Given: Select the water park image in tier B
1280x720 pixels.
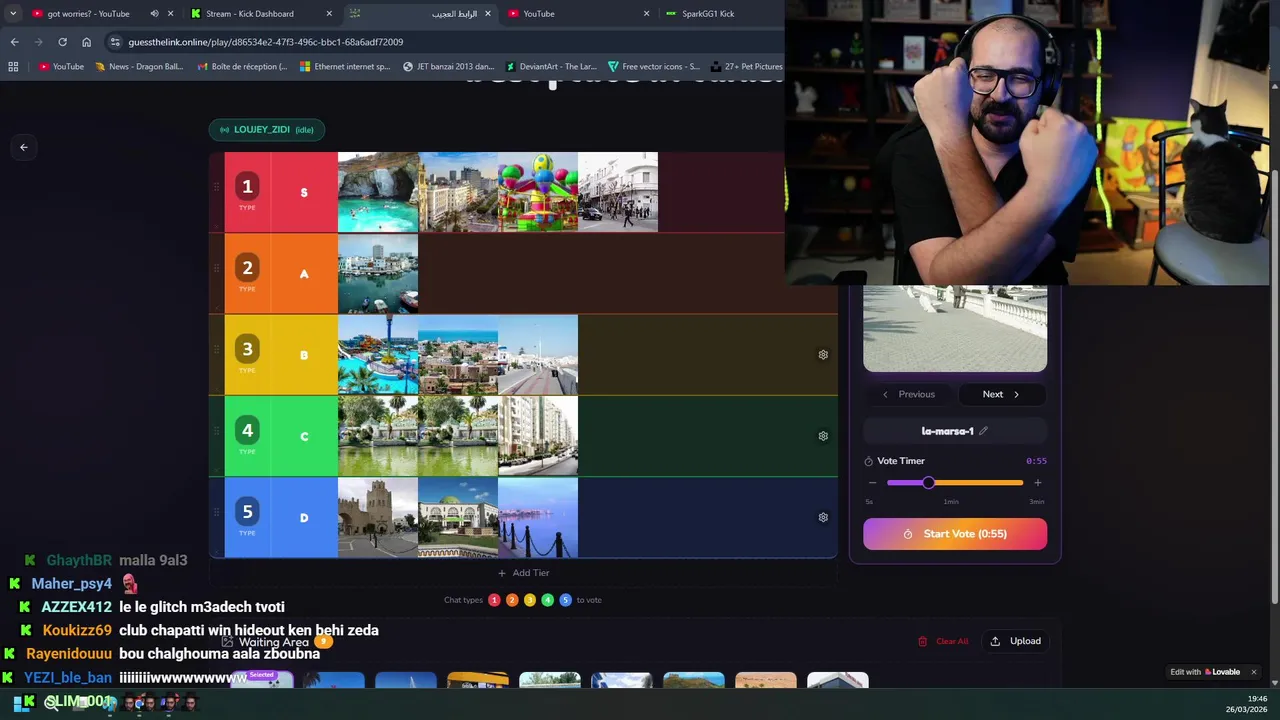Looking at the screenshot, I should pos(378,355).
